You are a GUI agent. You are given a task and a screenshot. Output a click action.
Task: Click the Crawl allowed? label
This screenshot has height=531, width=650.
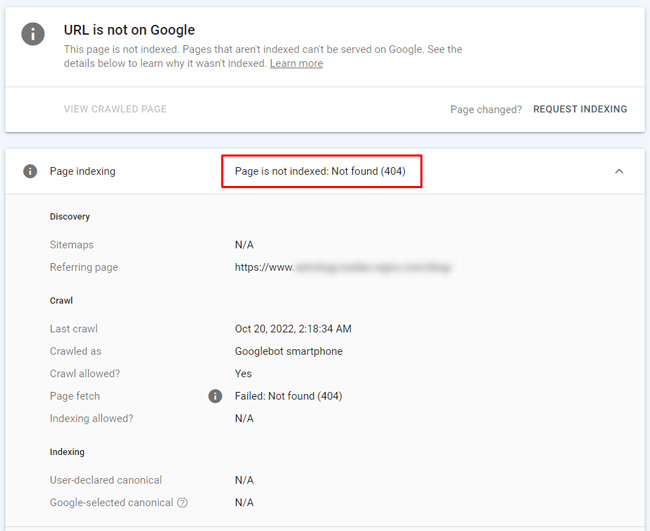tap(87, 374)
